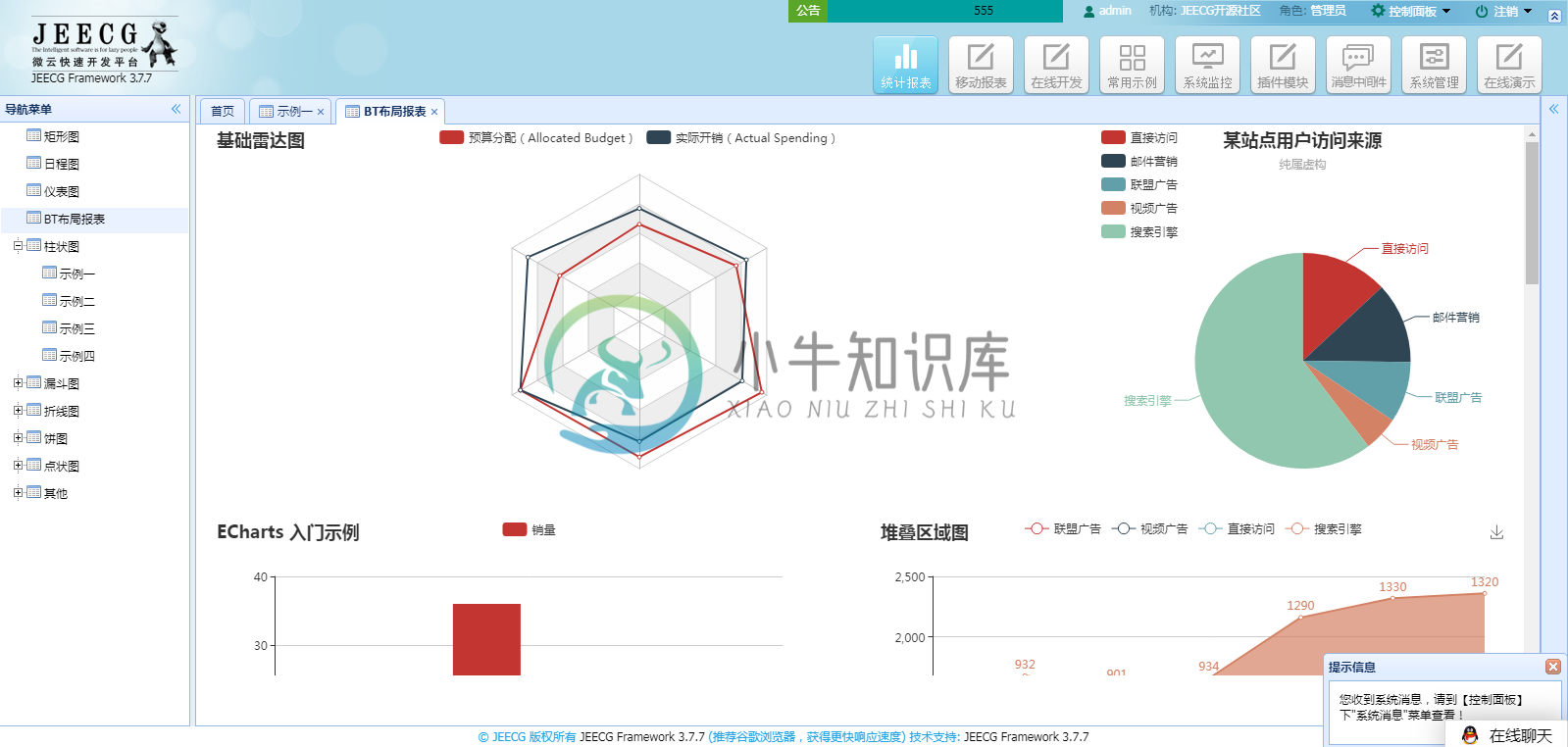
Task: Switch to the 首页 tab
Action: click(x=223, y=112)
